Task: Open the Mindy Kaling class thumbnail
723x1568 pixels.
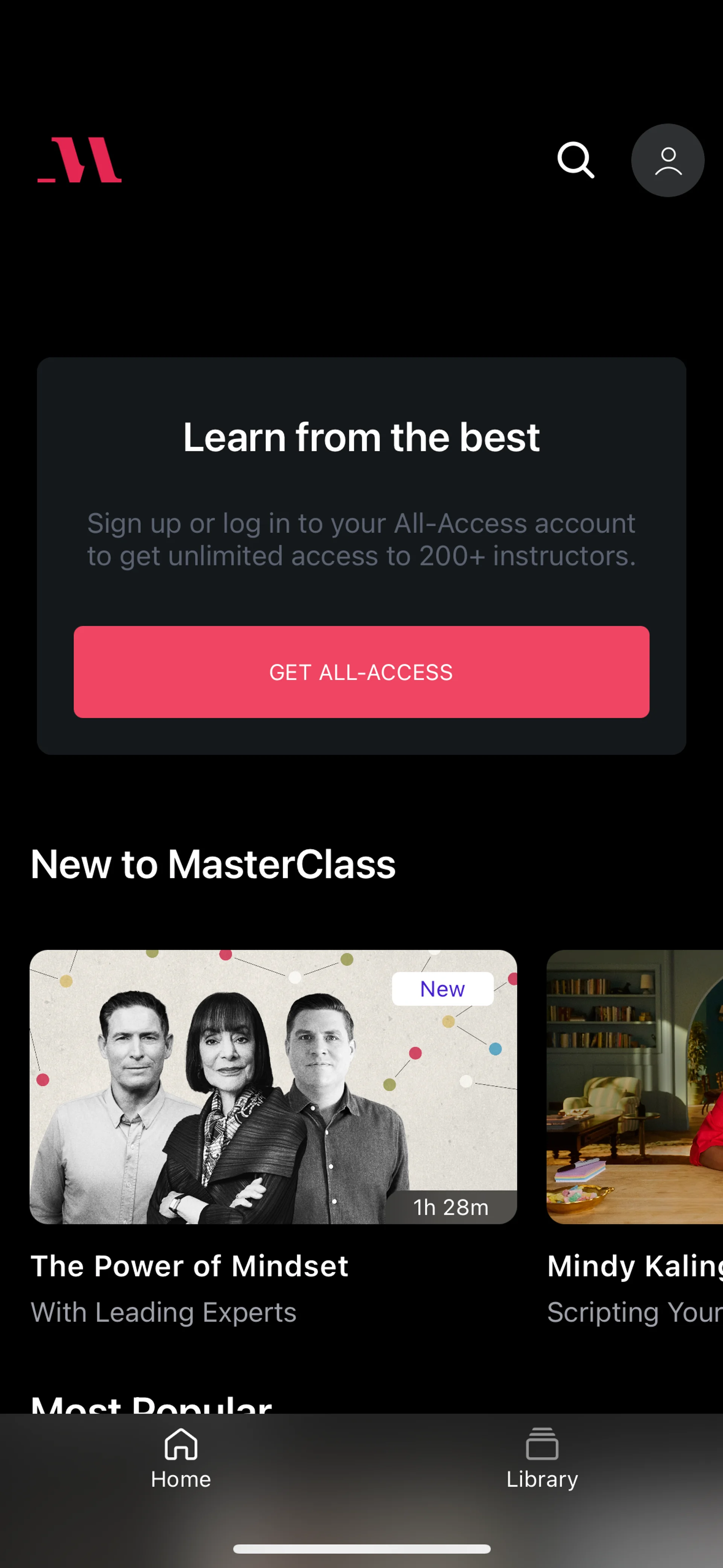Action: point(635,1087)
